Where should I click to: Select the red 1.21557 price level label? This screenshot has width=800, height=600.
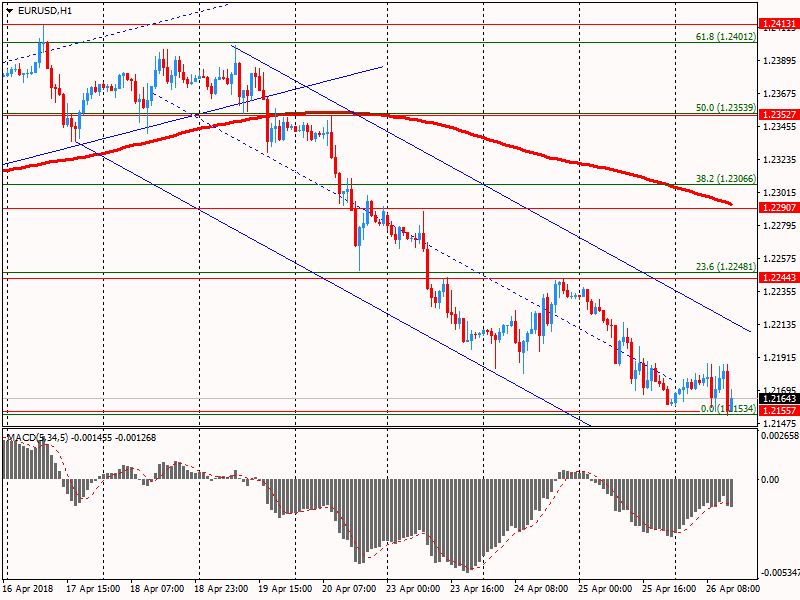pyautogui.click(x=779, y=411)
